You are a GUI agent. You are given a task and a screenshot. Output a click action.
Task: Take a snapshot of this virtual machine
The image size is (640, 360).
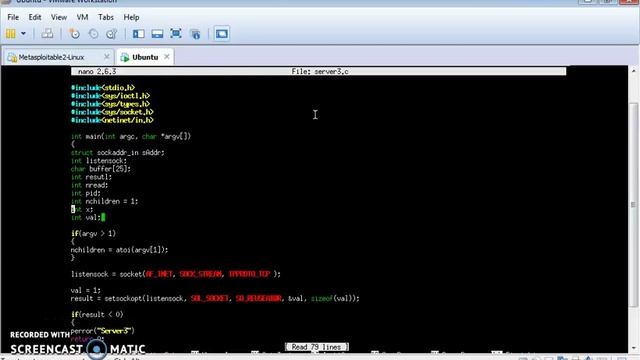[74, 34]
